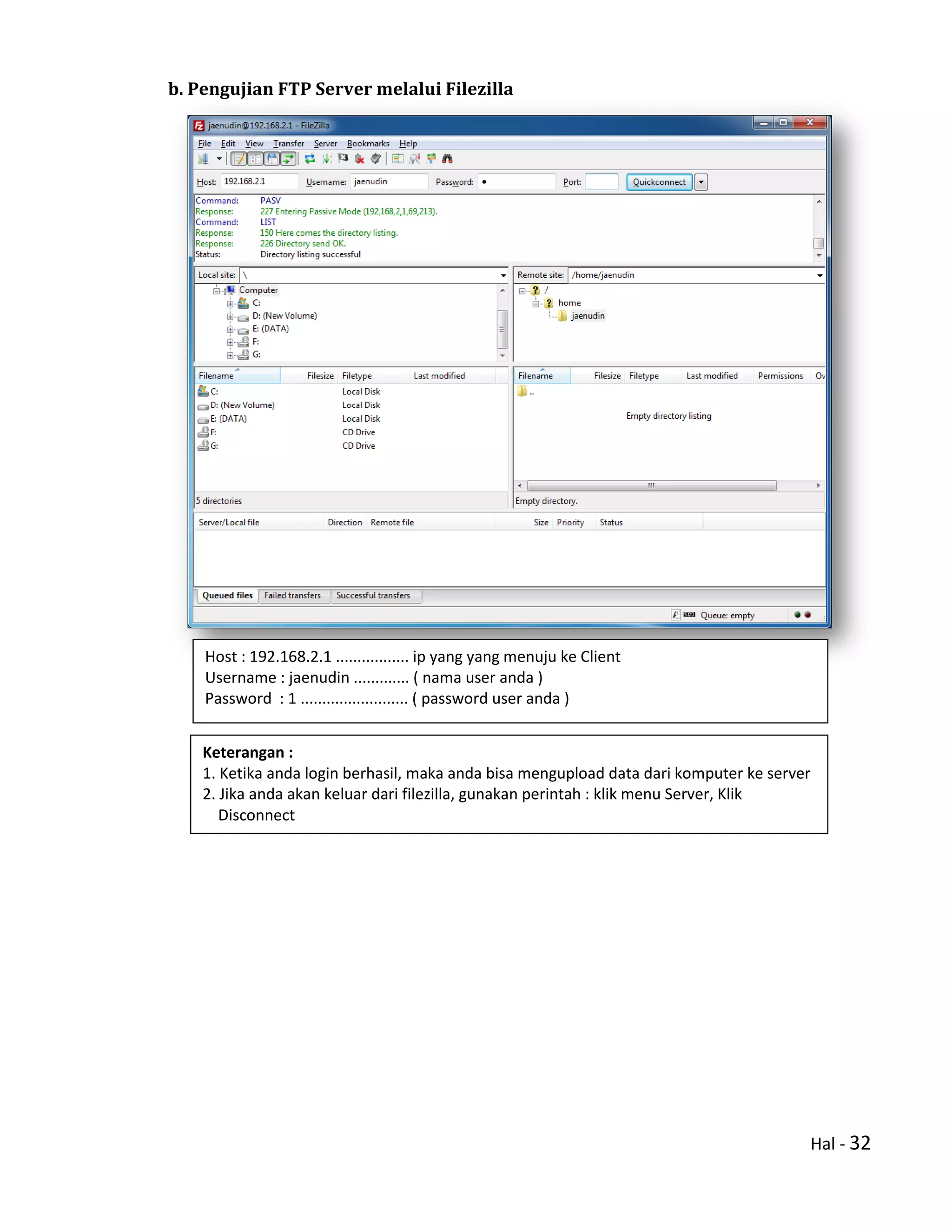Screen dimensions: 952x1232
Task: Select the jaenudin folder in remote tree
Action: point(588,316)
